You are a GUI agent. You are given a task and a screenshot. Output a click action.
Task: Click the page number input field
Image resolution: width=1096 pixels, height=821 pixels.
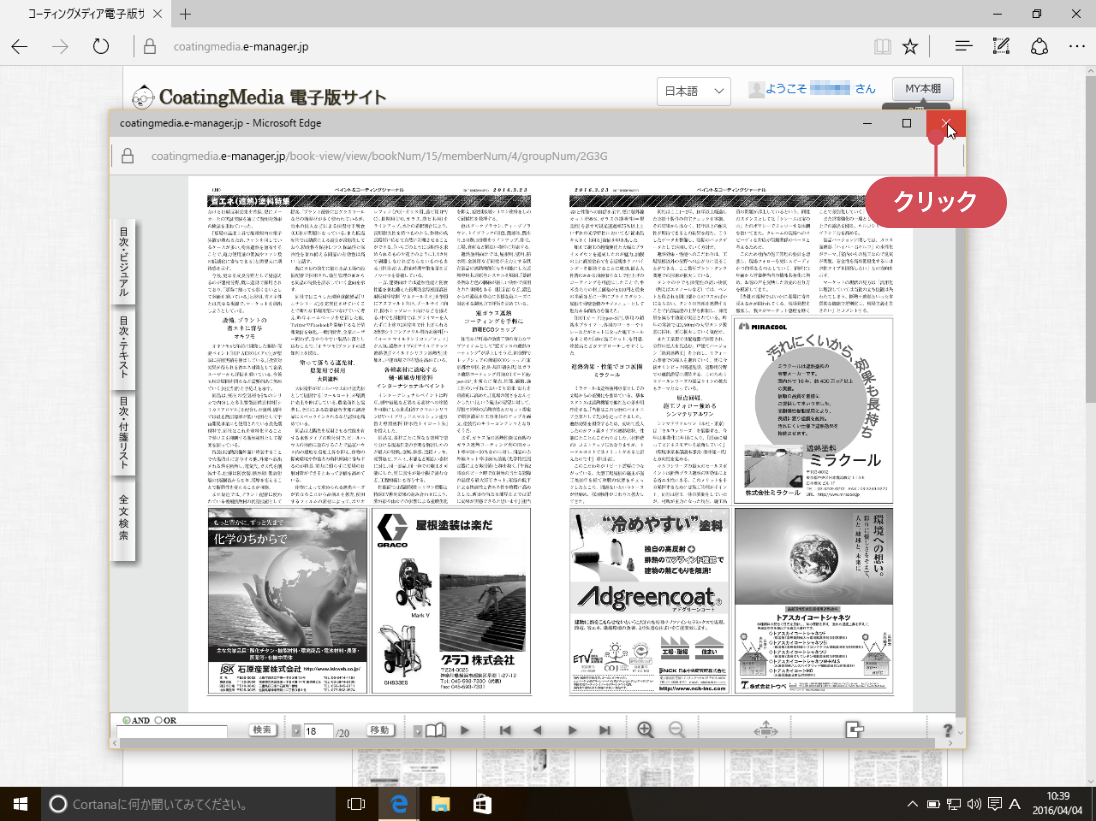click(x=319, y=732)
